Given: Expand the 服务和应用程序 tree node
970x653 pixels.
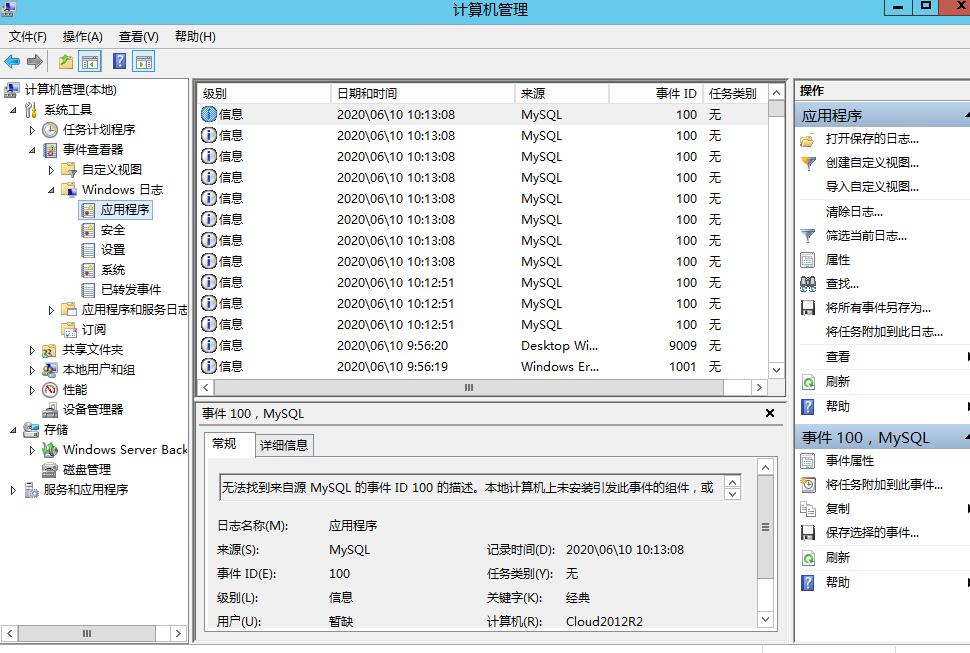Looking at the screenshot, I should tap(13, 490).
